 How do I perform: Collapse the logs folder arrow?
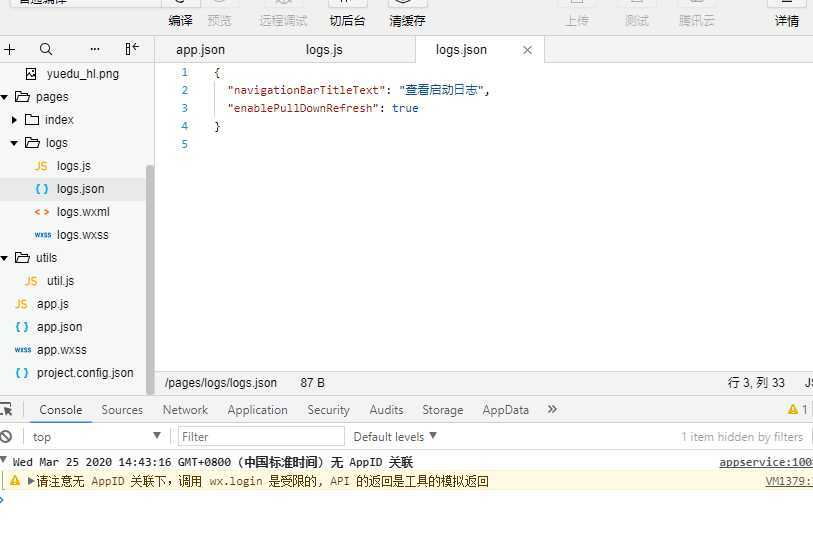pos(14,143)
